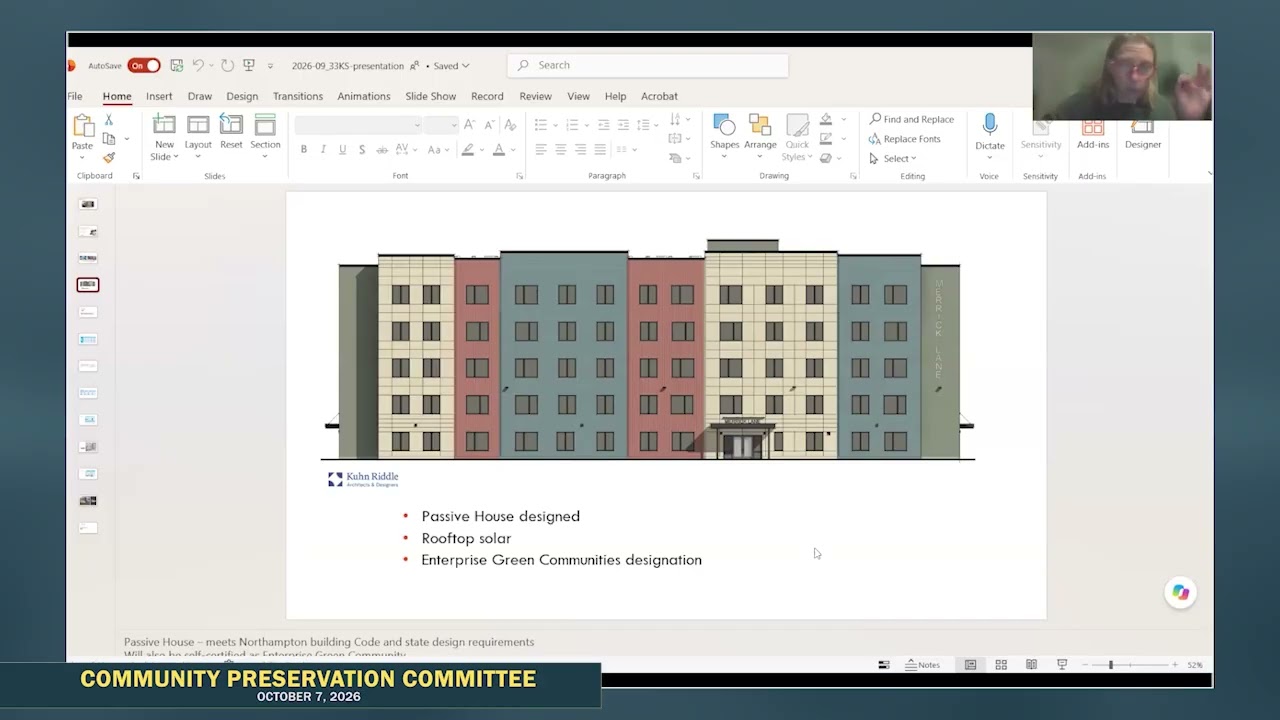The width and height of the screenshot is (1280, 720).
Task: Toggle Strikethrough formatting
Action: [x=382, y=150]
